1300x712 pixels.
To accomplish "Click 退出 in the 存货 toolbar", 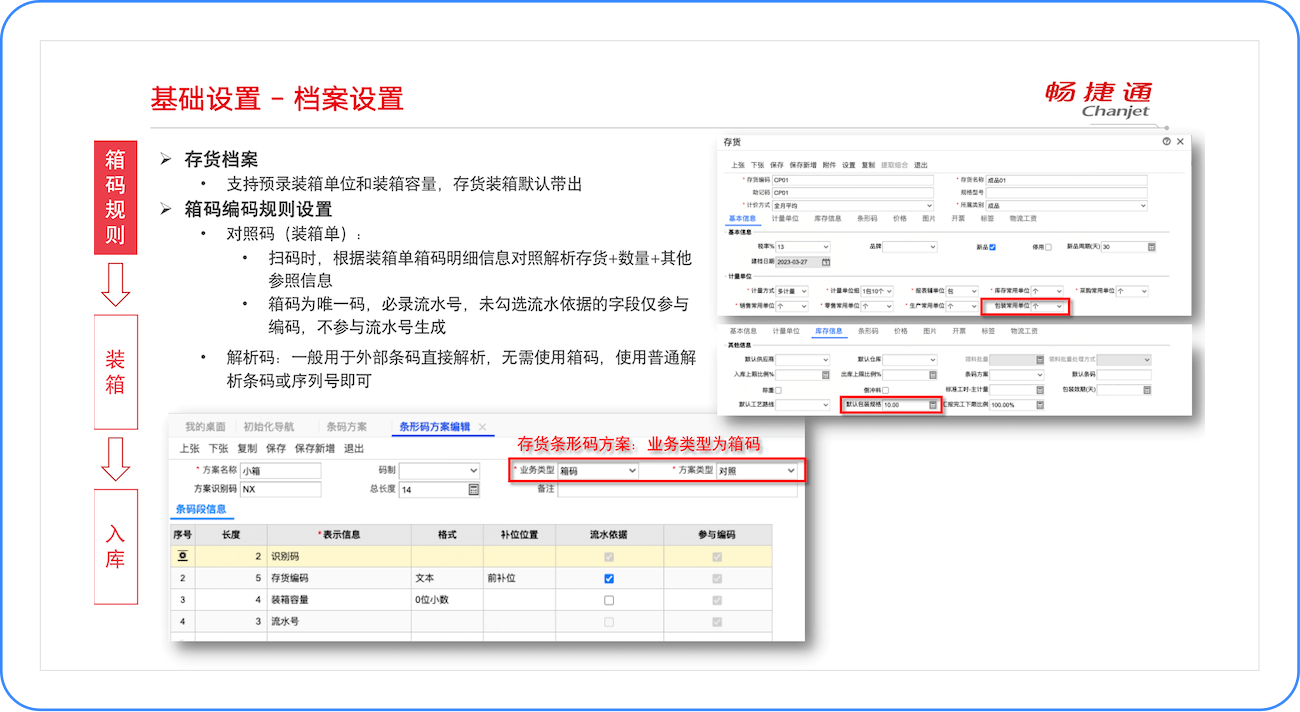I will 923,164.
